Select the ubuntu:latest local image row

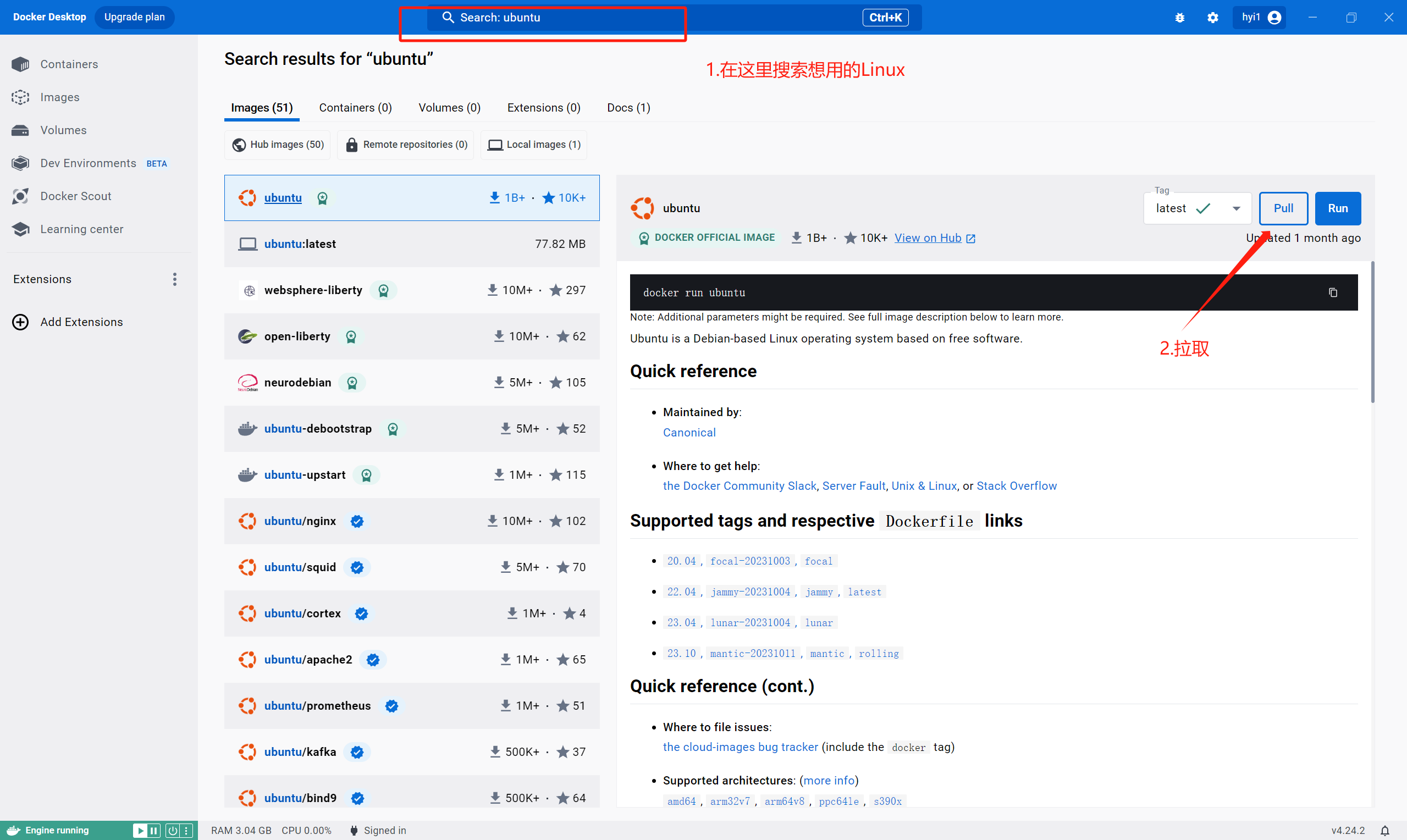tap(411, 244)
